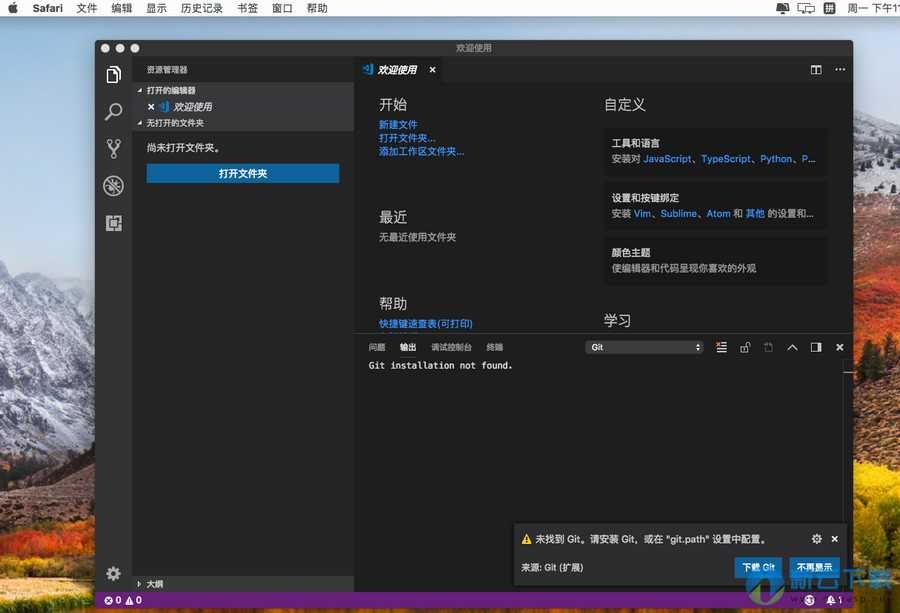Expand the 大纲 outline section
Viewport: 900px width, 613px height.
154,583
